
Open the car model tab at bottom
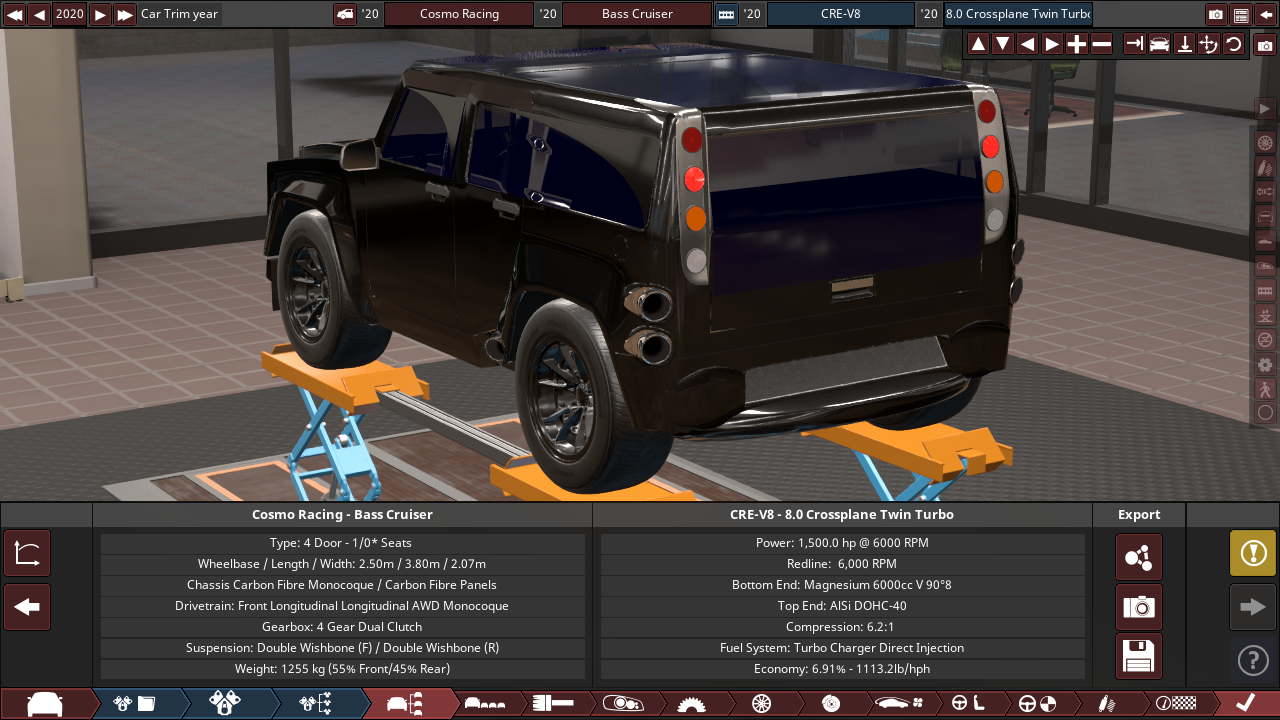pos(46,704)
